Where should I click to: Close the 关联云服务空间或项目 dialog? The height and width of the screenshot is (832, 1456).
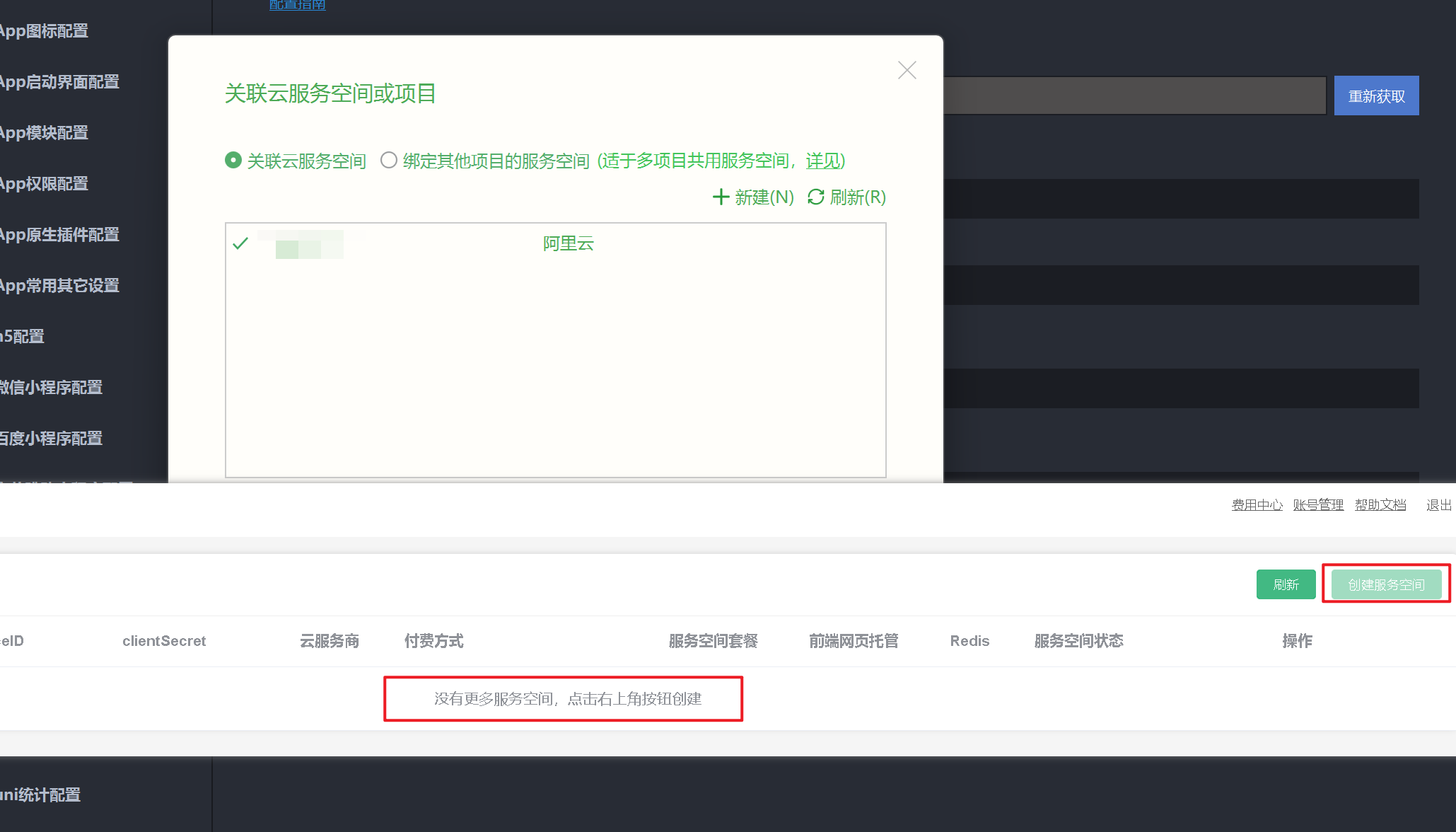tap(907, 70)
